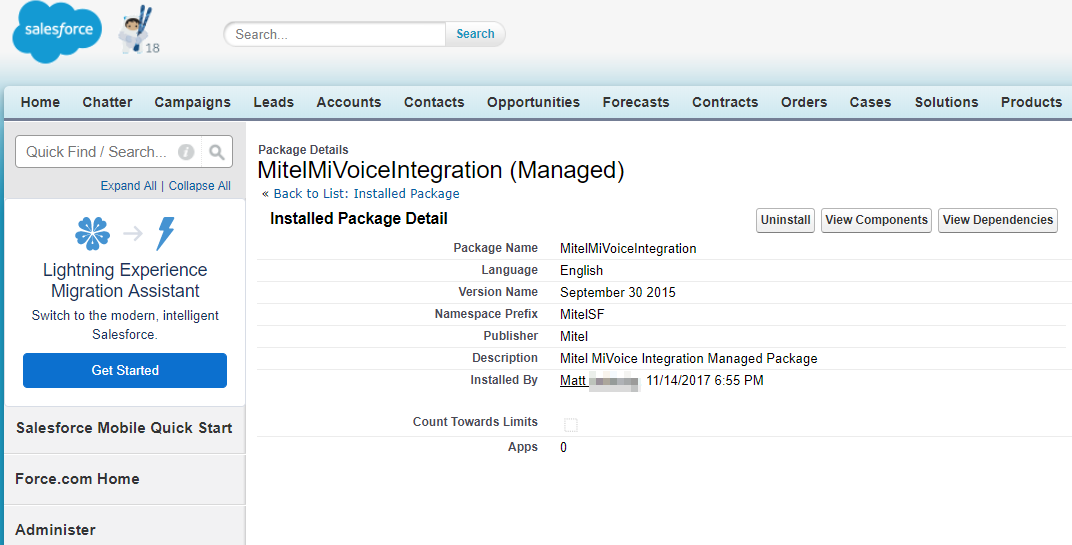This screenshot has width=1072, height=545.
Task: Click the Package Name value MitelMiVoiceIntegration
Action: (628, 249)
